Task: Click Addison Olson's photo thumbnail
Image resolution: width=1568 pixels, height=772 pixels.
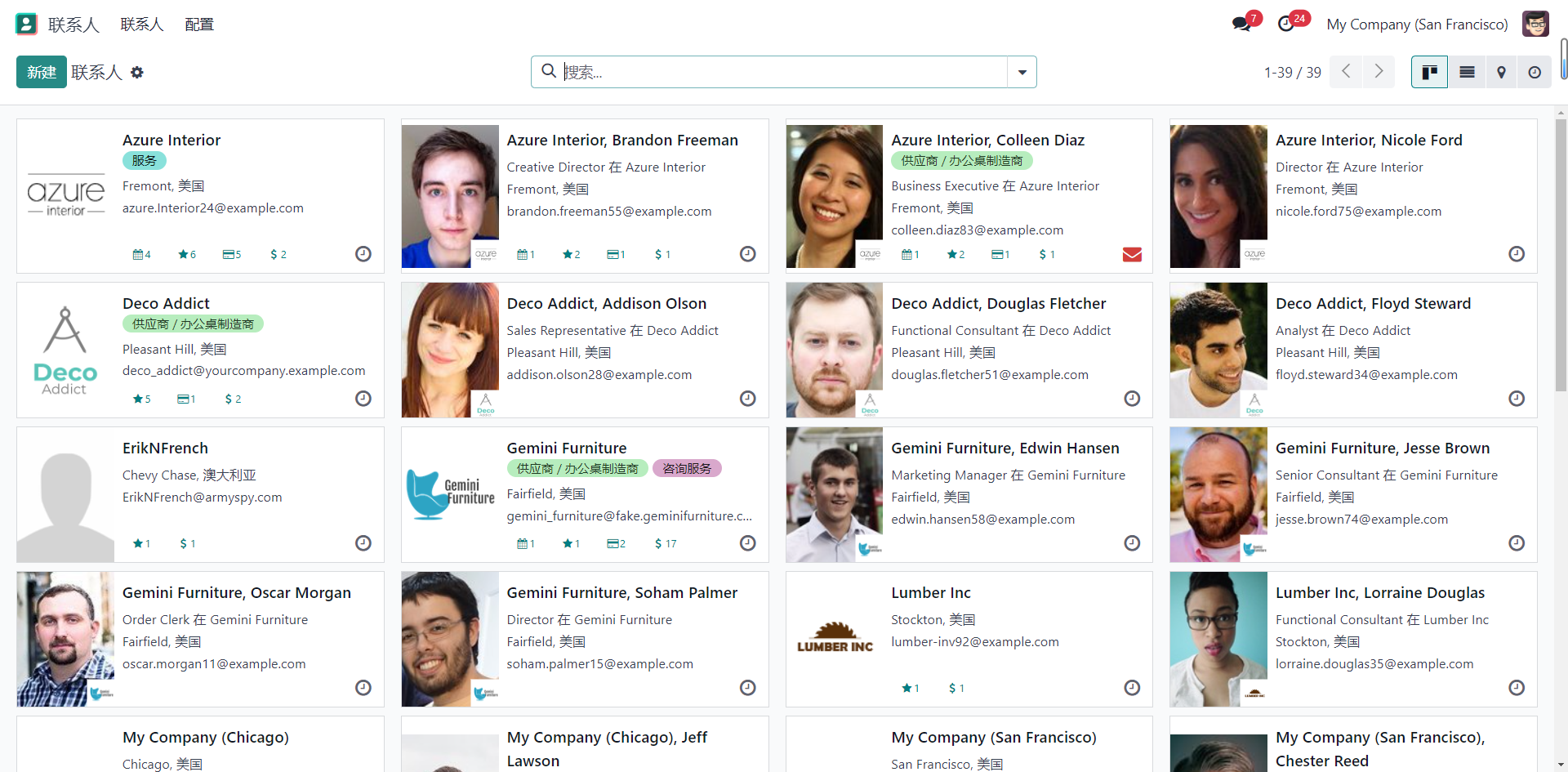Action: [x=450, y=350]
